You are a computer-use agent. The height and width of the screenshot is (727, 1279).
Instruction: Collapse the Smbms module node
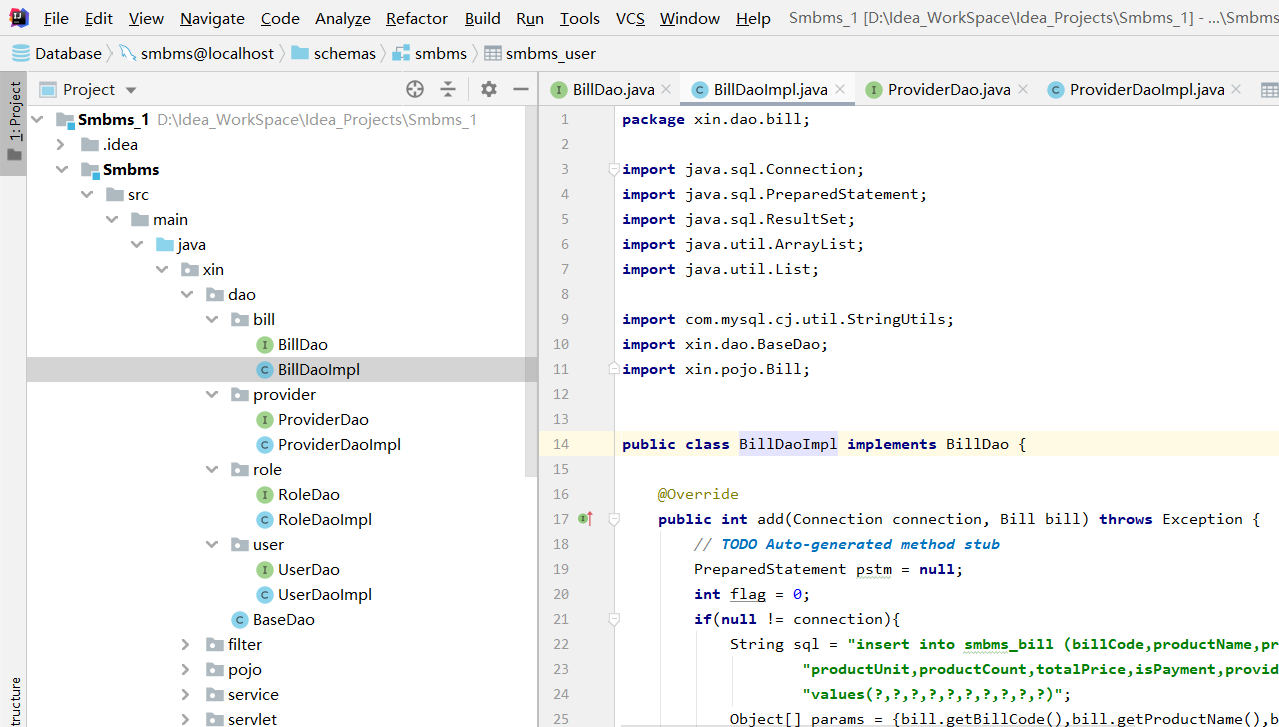click(61, 169)
